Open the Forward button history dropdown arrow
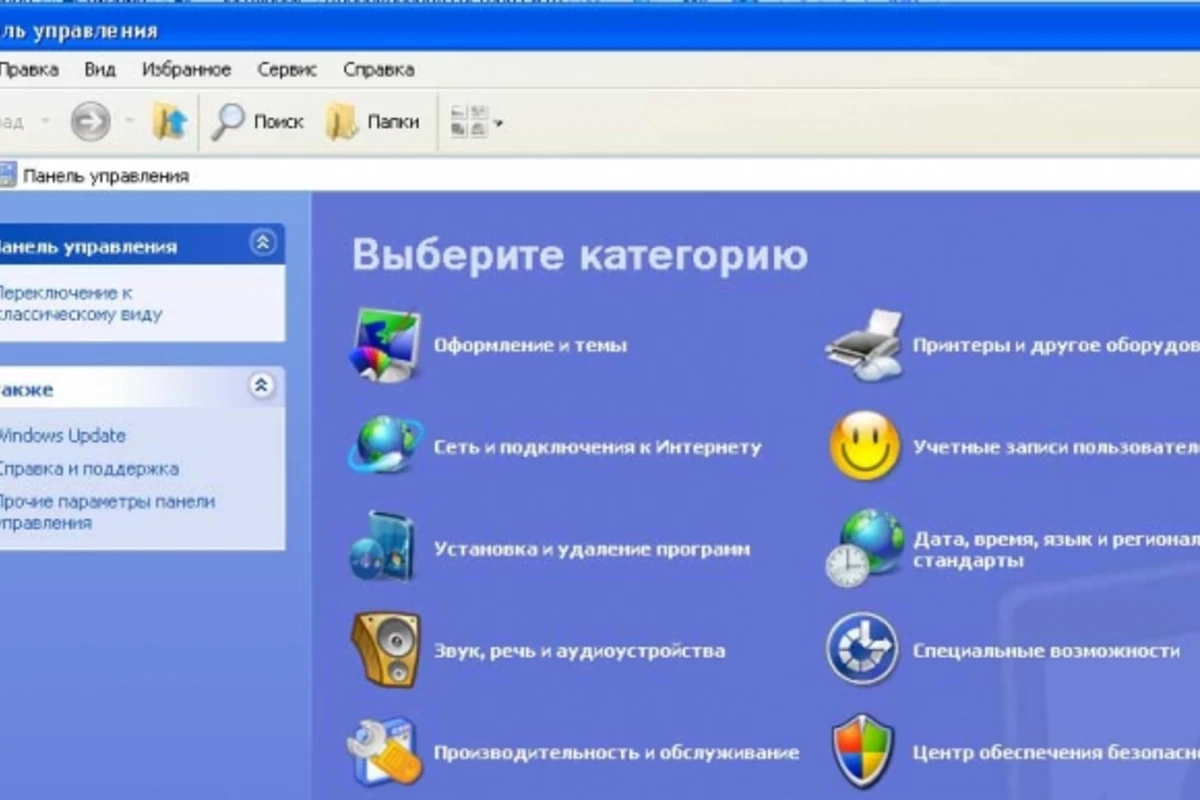Image resolution: width=1200 pixels, height=800 pixels. coord(129,122)
